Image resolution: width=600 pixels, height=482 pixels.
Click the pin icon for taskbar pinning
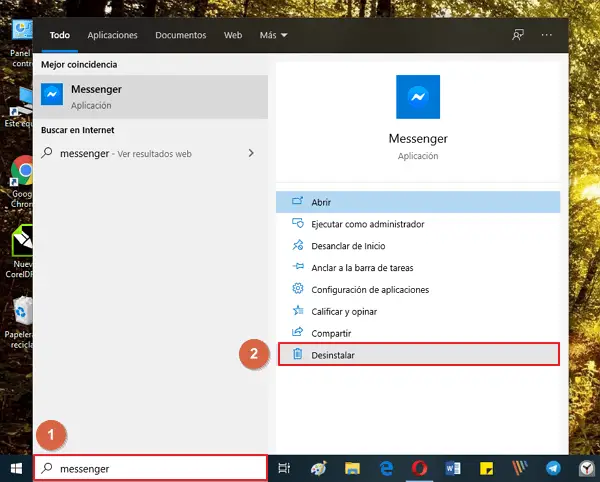click(x=298, y=266)
